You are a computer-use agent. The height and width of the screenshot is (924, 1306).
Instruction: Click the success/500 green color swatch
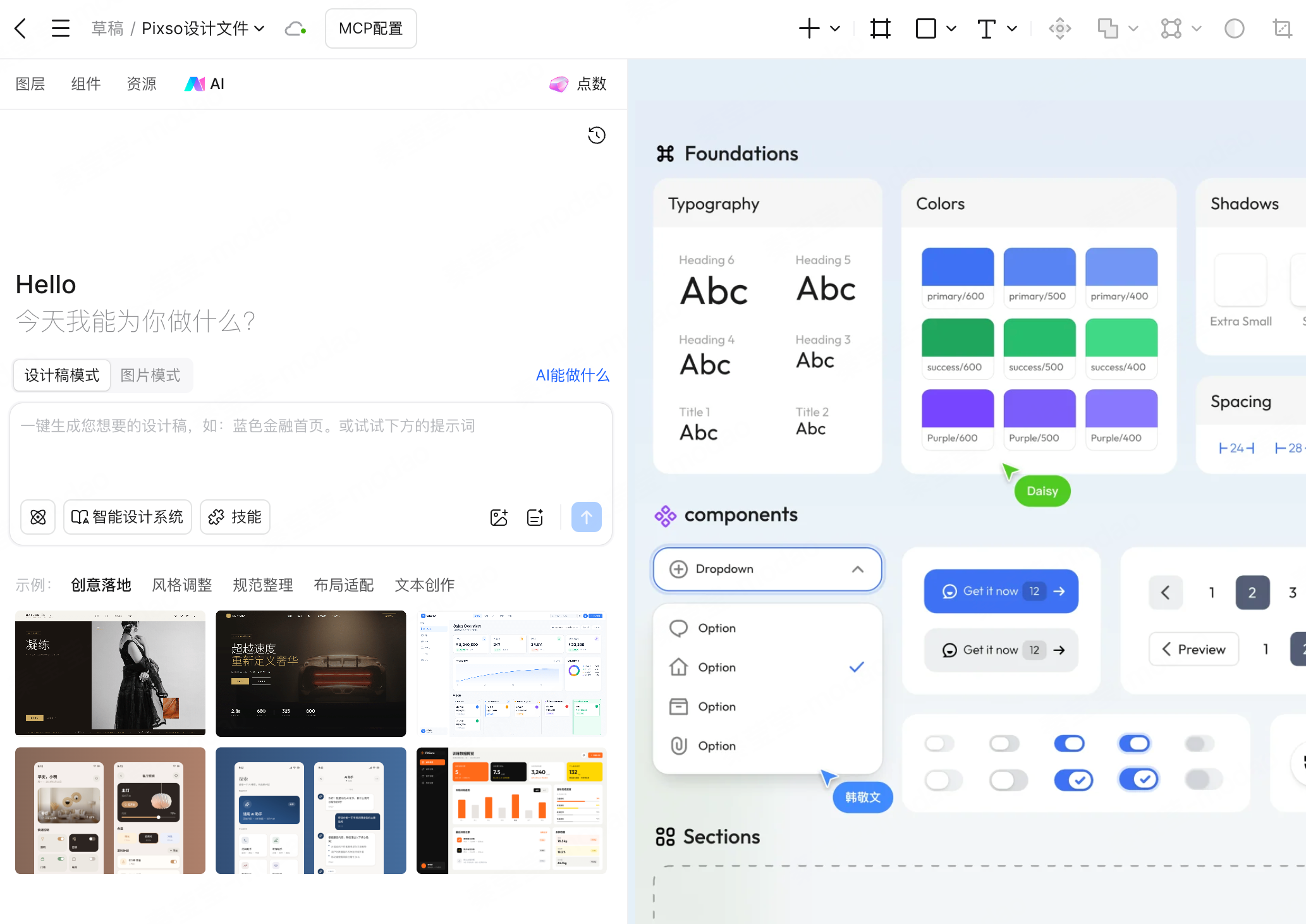(1039, 337)
